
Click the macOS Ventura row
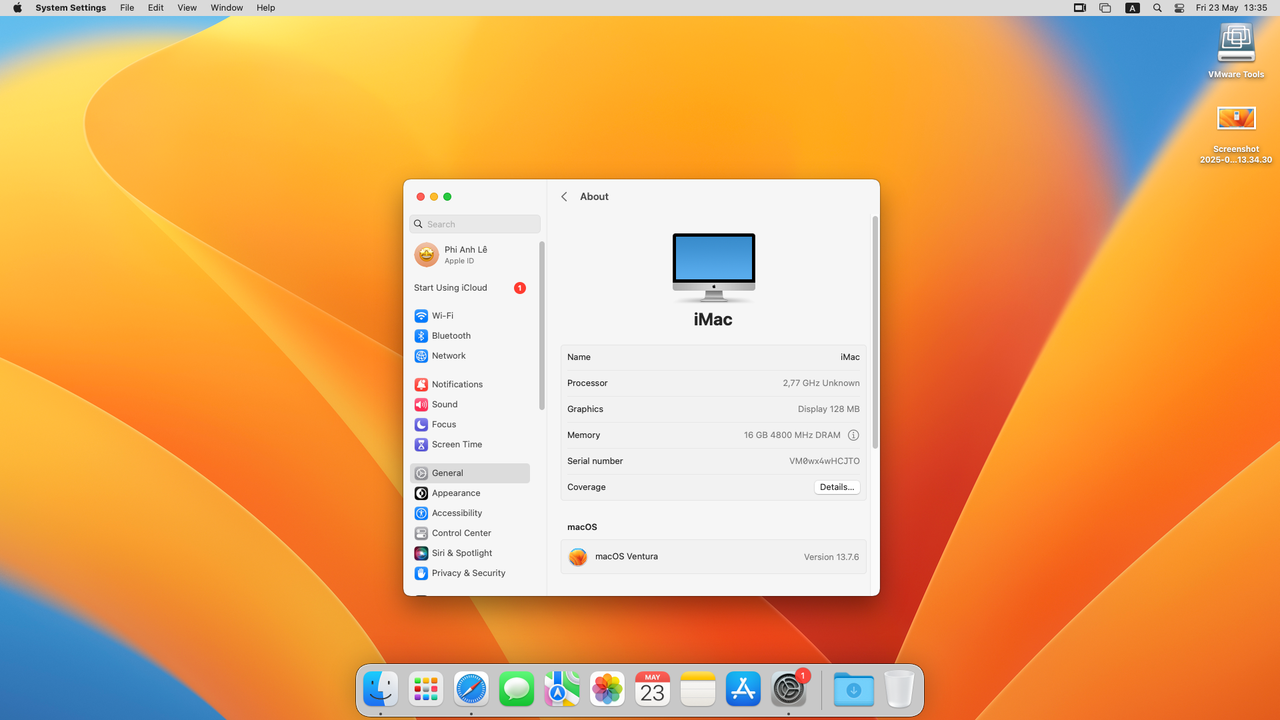pos(714,557)
